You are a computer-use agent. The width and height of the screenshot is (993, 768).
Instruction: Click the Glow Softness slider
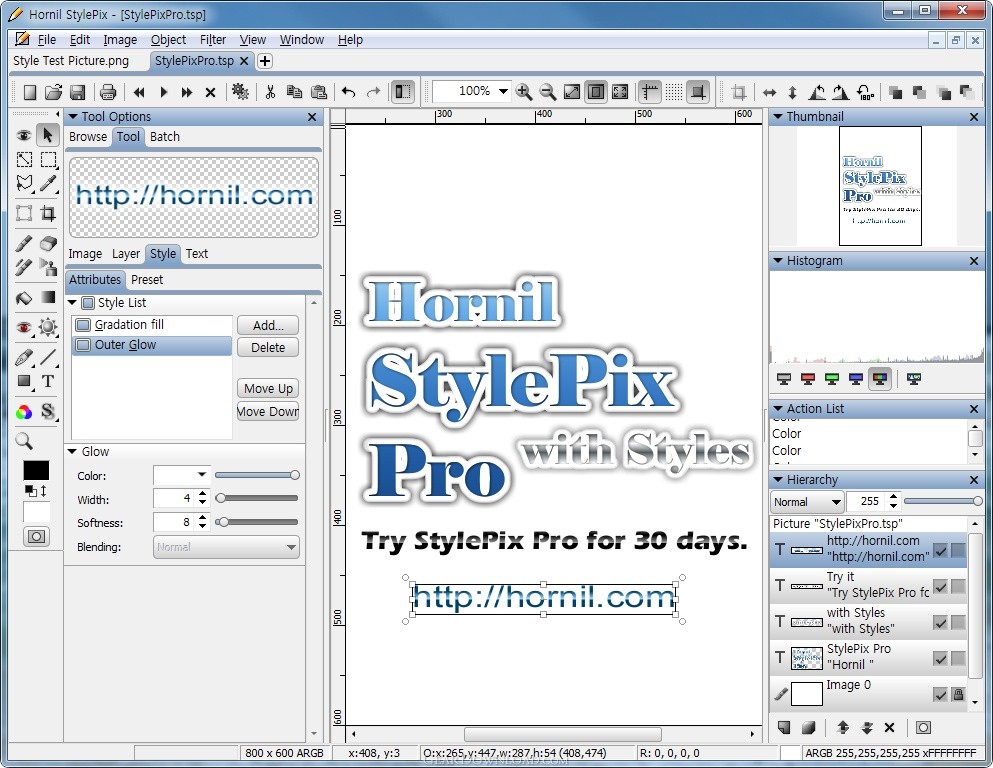[256, 522]
